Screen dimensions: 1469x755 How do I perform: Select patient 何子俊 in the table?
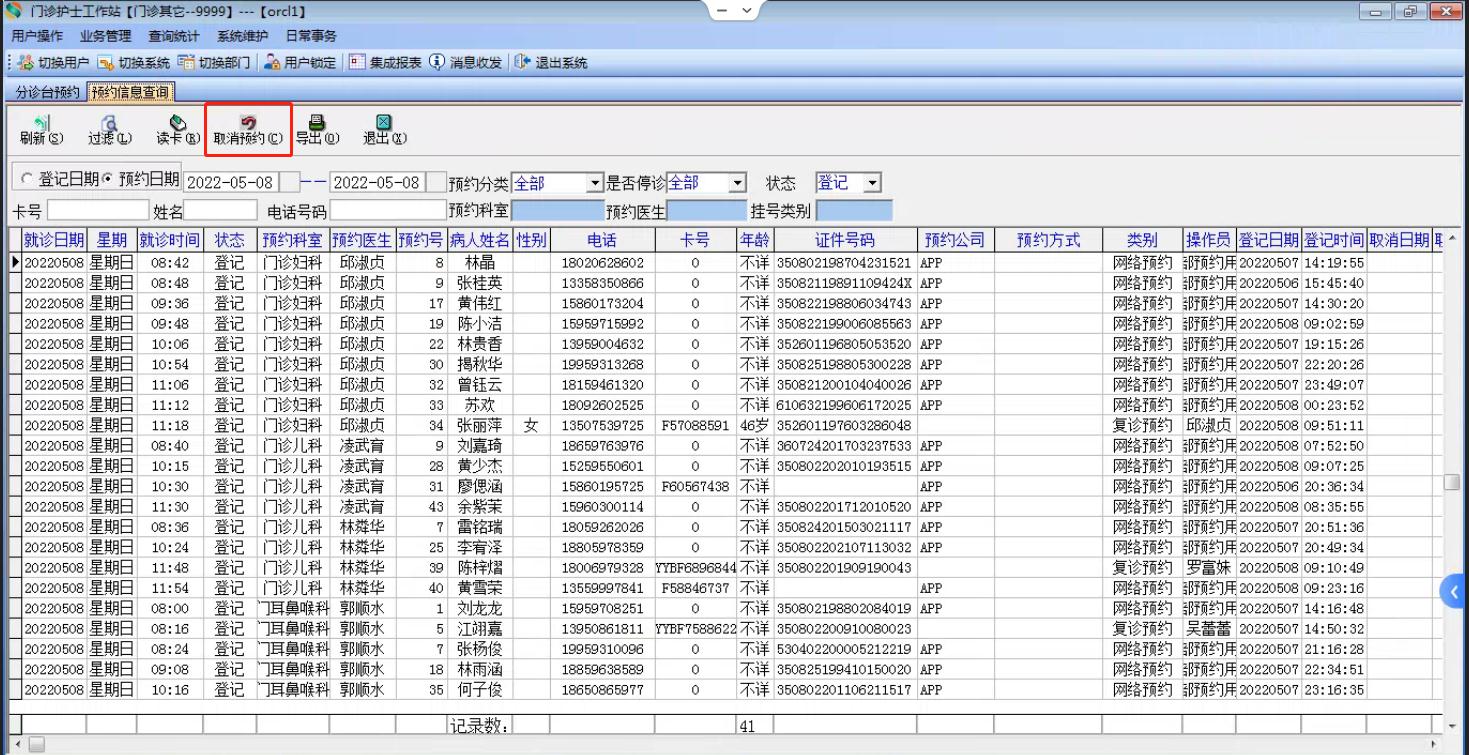480,690
